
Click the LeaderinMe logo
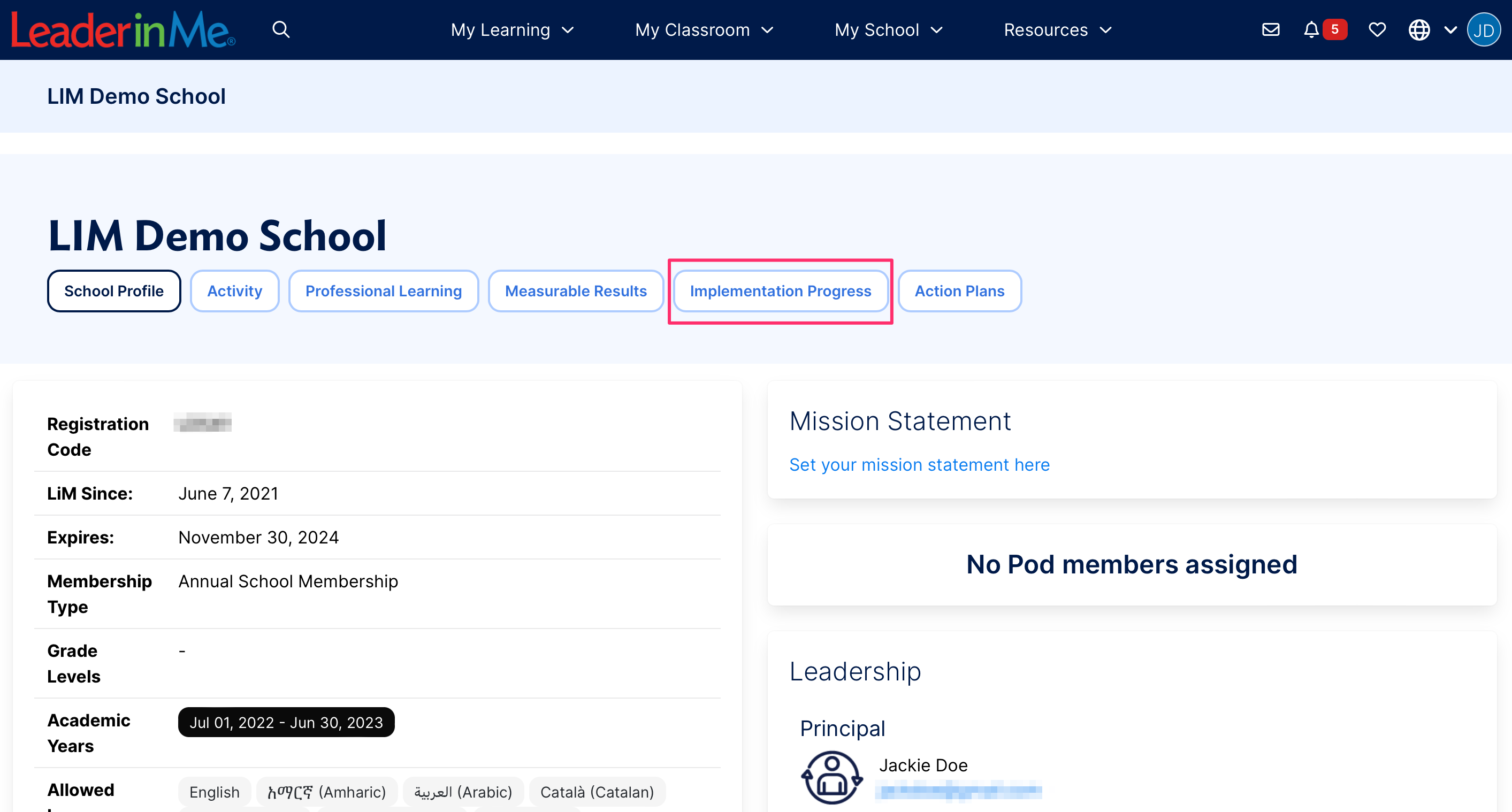(121, 29)
